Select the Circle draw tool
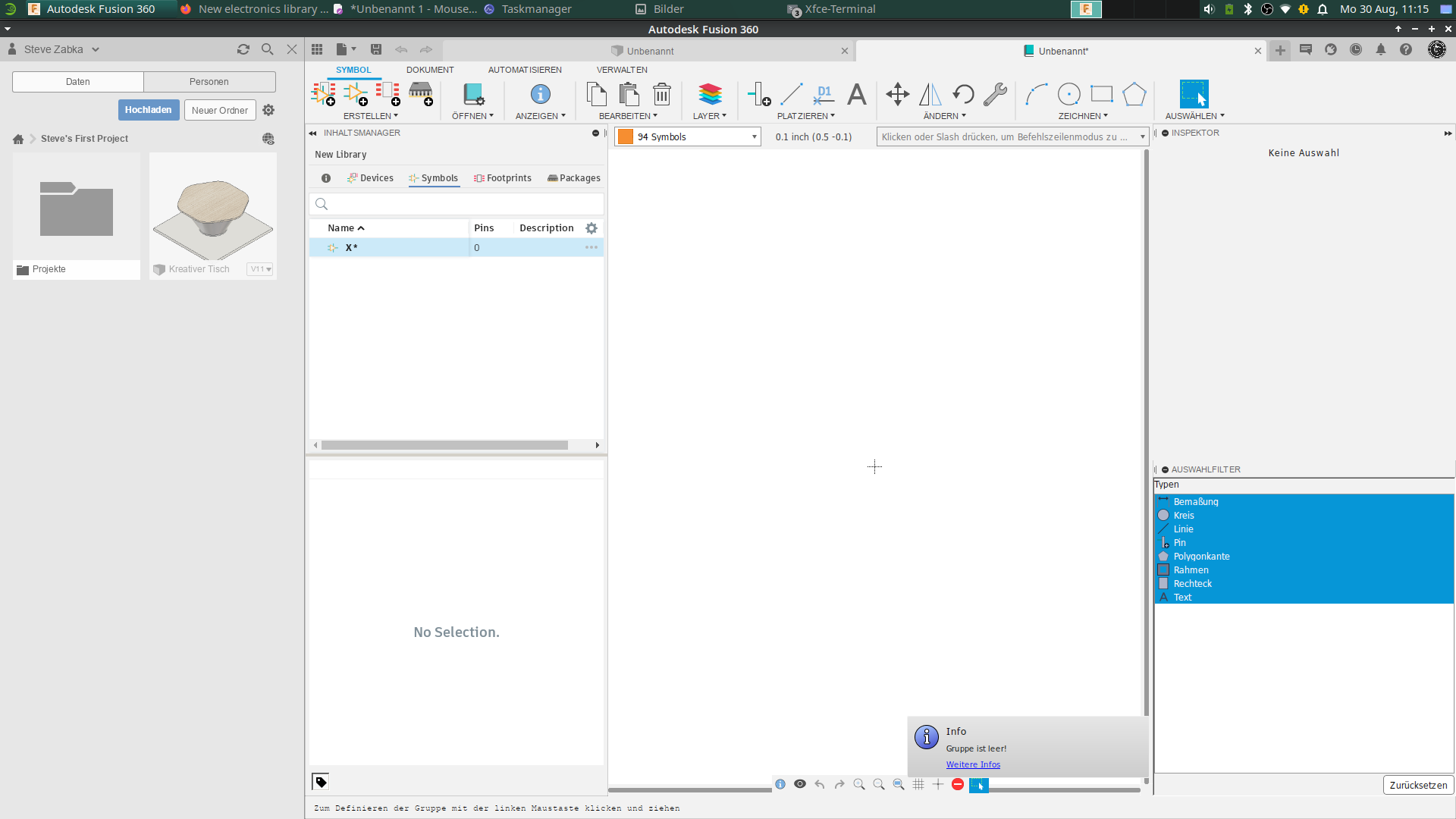 coord(1068,95)
